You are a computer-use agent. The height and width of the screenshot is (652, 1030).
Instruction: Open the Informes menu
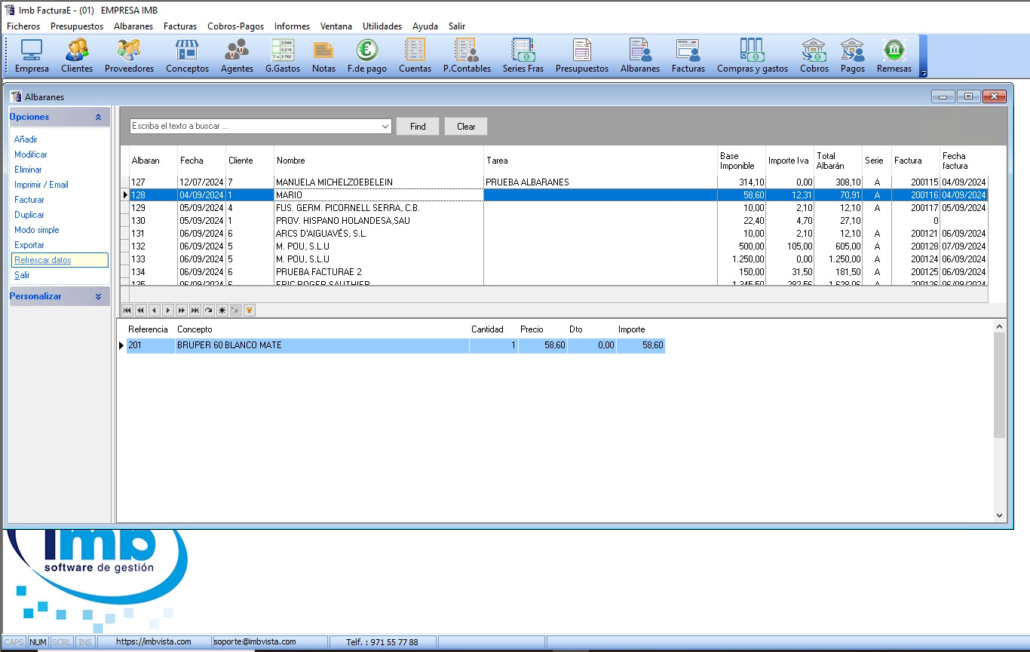click(x=292, y=26)
